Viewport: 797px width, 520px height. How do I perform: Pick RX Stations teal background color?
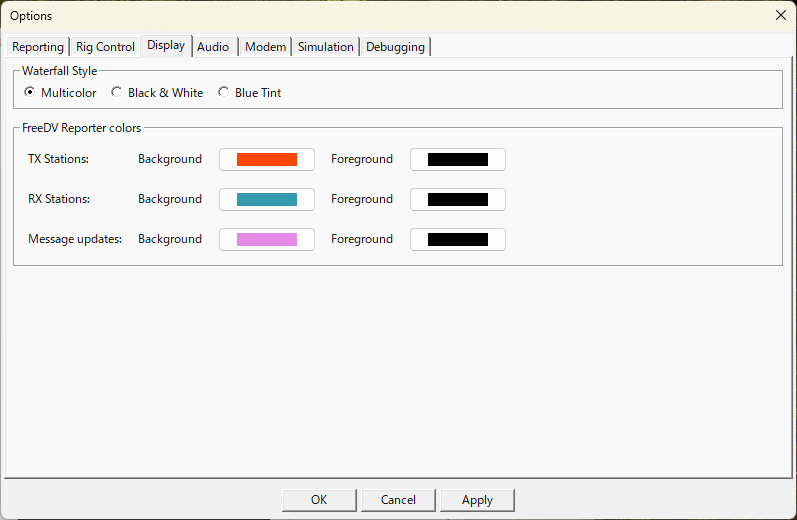click(x=267, y=199)
